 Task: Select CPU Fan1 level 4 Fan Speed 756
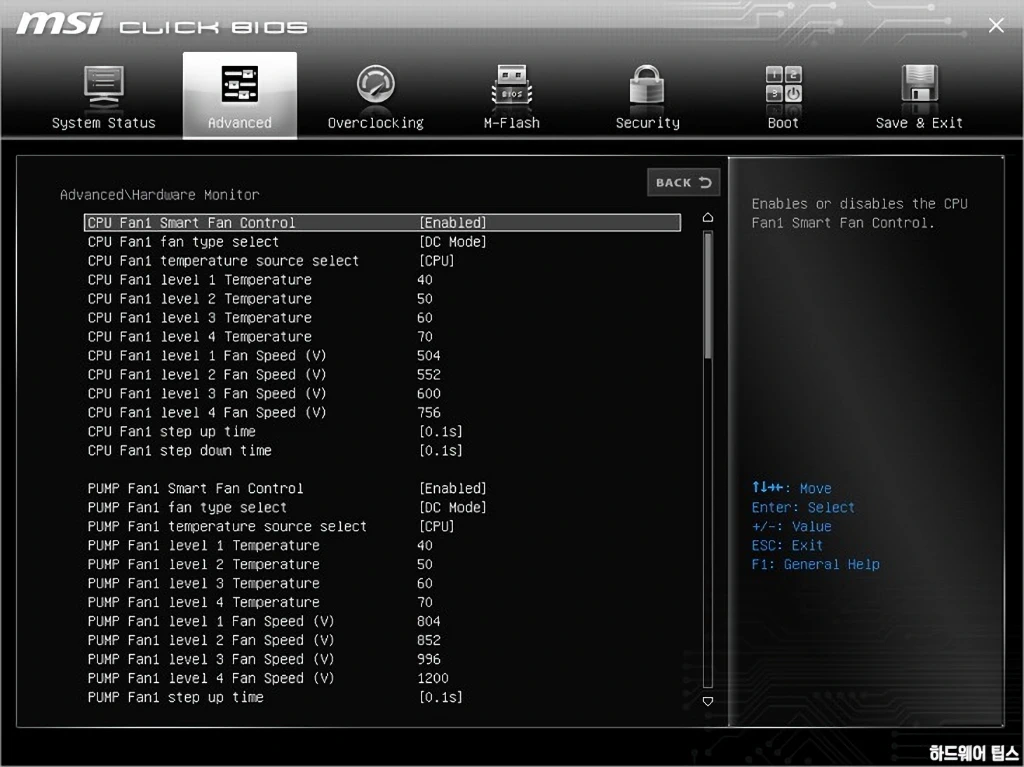428,412
